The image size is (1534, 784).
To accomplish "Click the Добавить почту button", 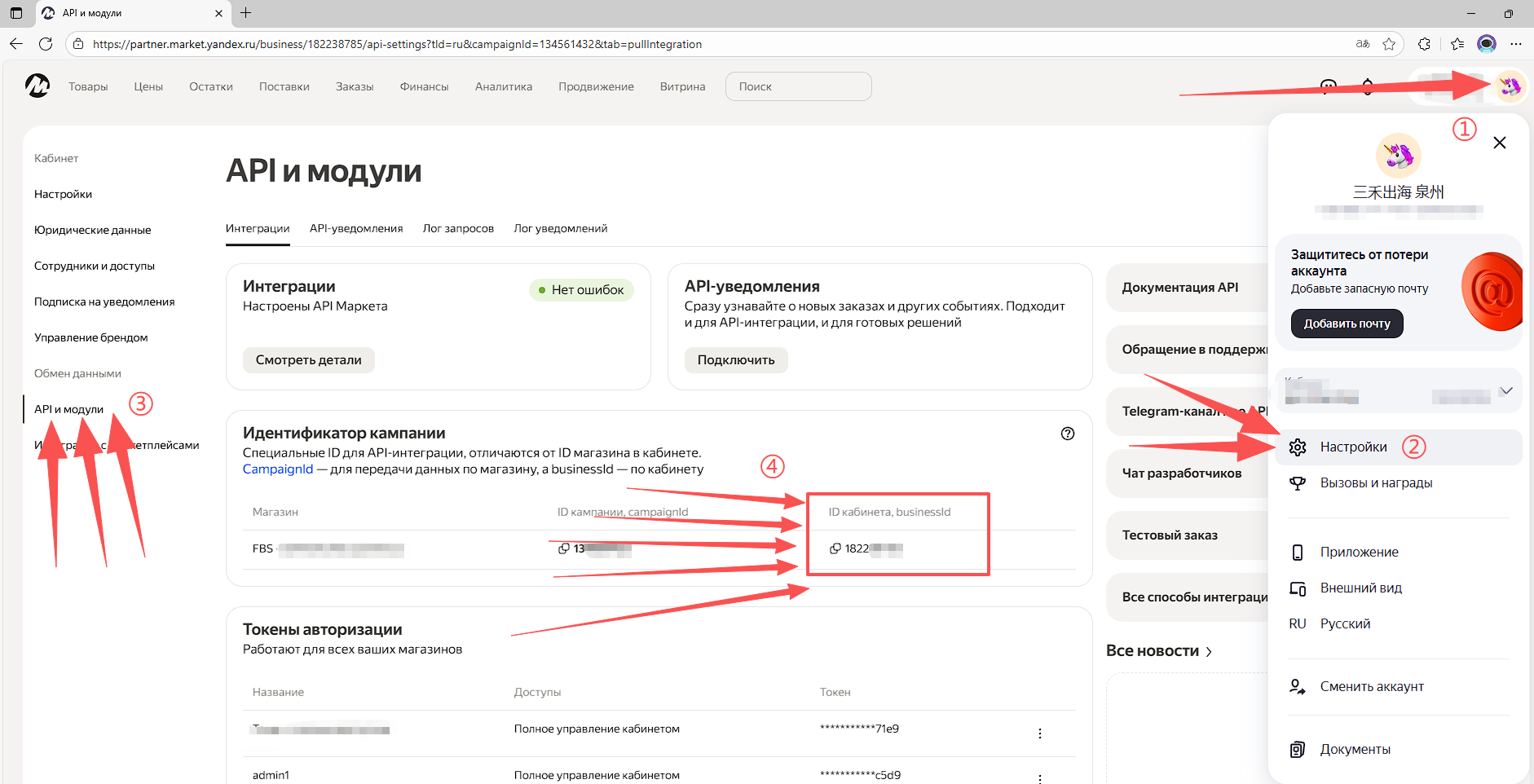I will [x=1347, y=324].
